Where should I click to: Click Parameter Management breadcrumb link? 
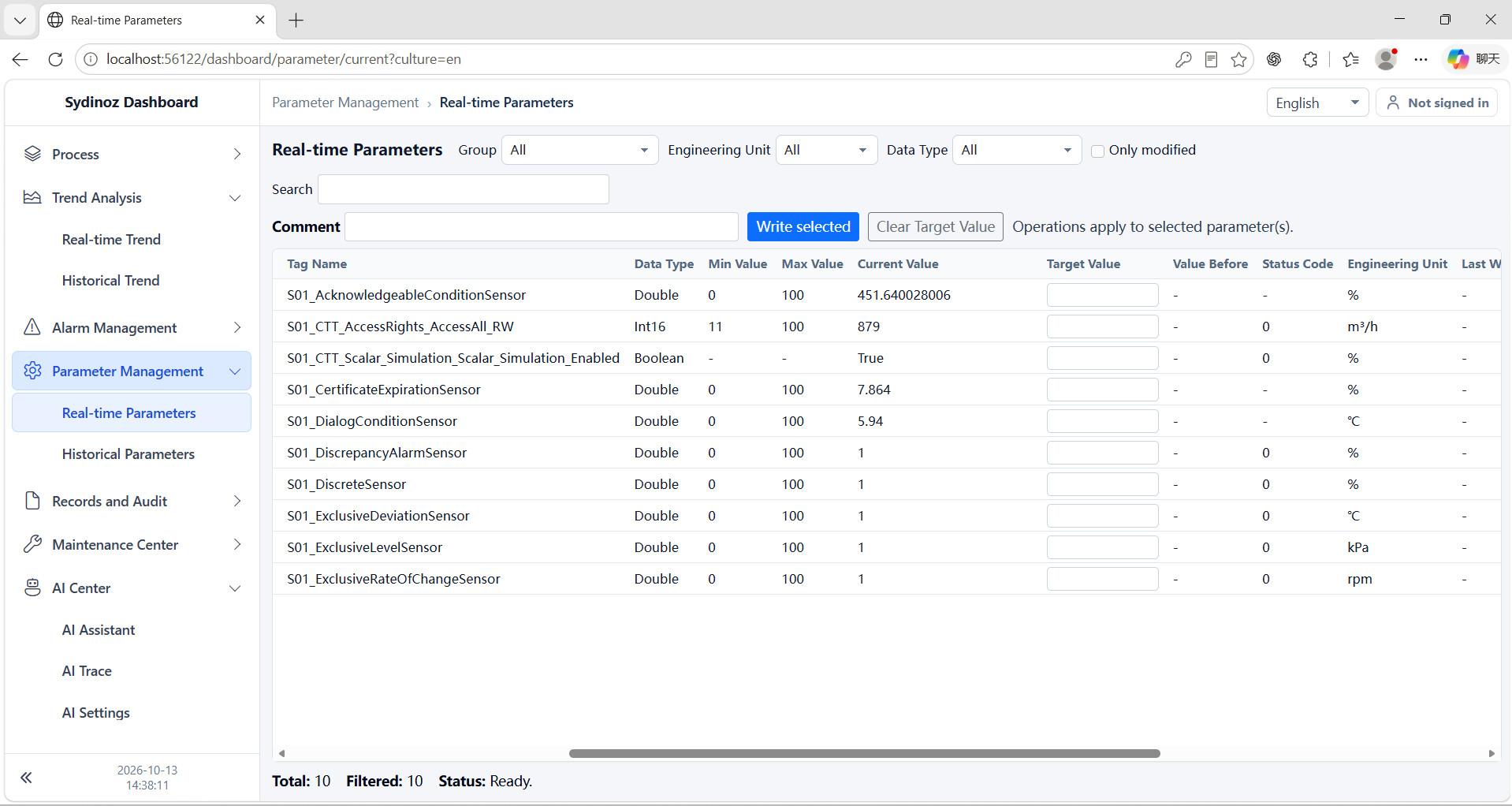[x=345, y=103]
